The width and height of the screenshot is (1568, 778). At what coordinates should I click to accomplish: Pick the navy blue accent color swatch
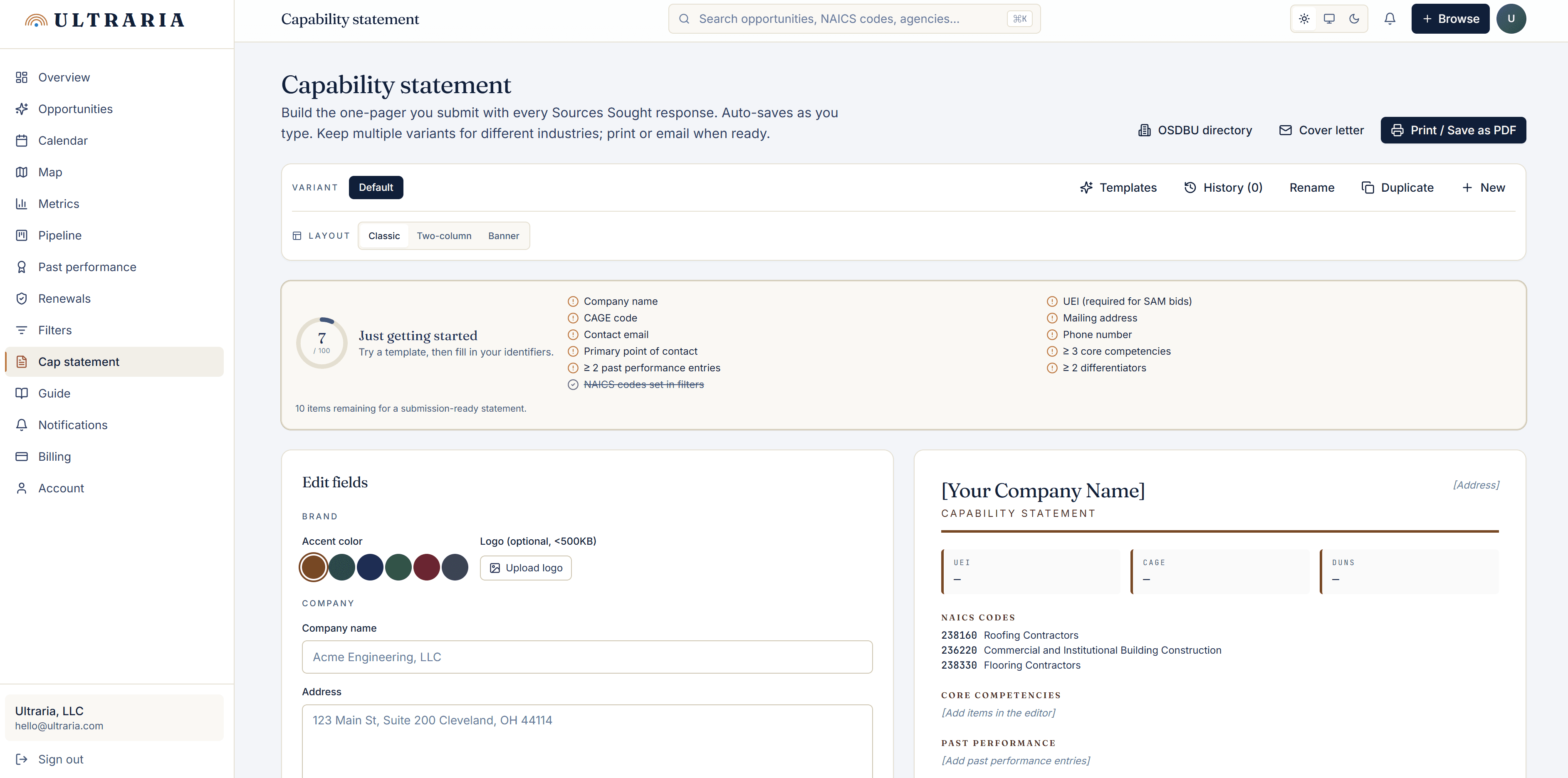(370, 567)
